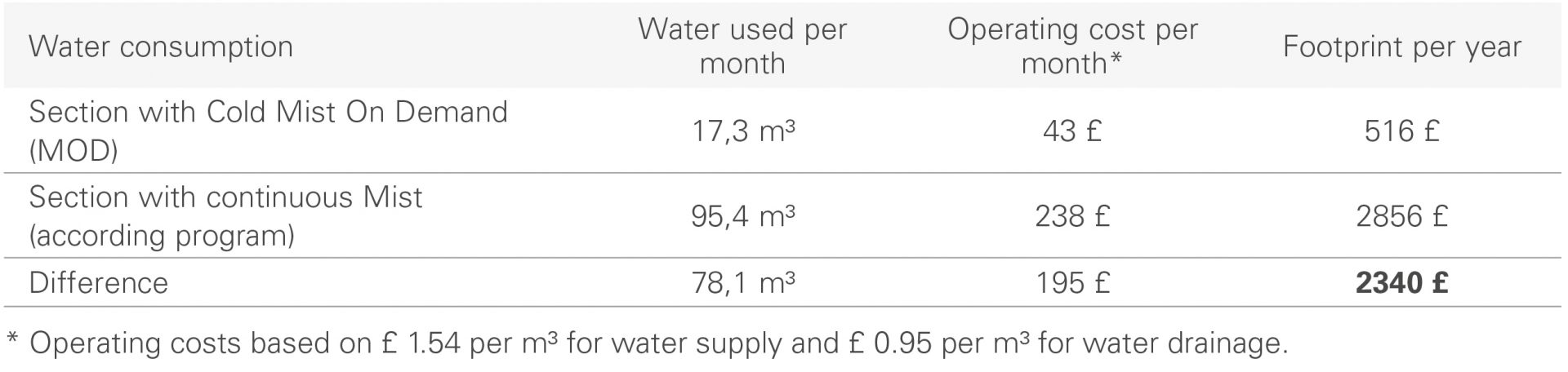
Task: Select the 17,3 m³ water value
Action: [742, 131]
